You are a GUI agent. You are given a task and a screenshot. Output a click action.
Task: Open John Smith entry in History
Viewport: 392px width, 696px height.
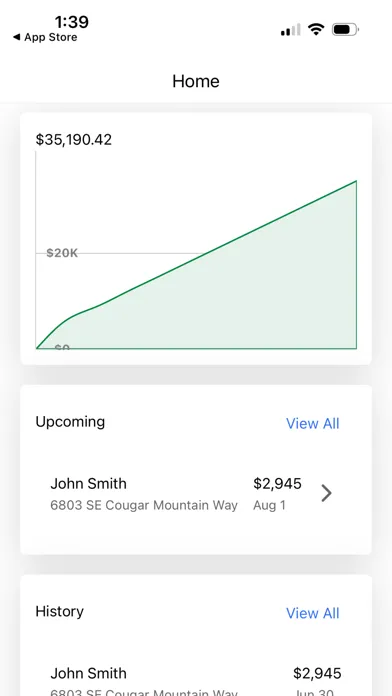pyautogui.click(x=196, y=681)
